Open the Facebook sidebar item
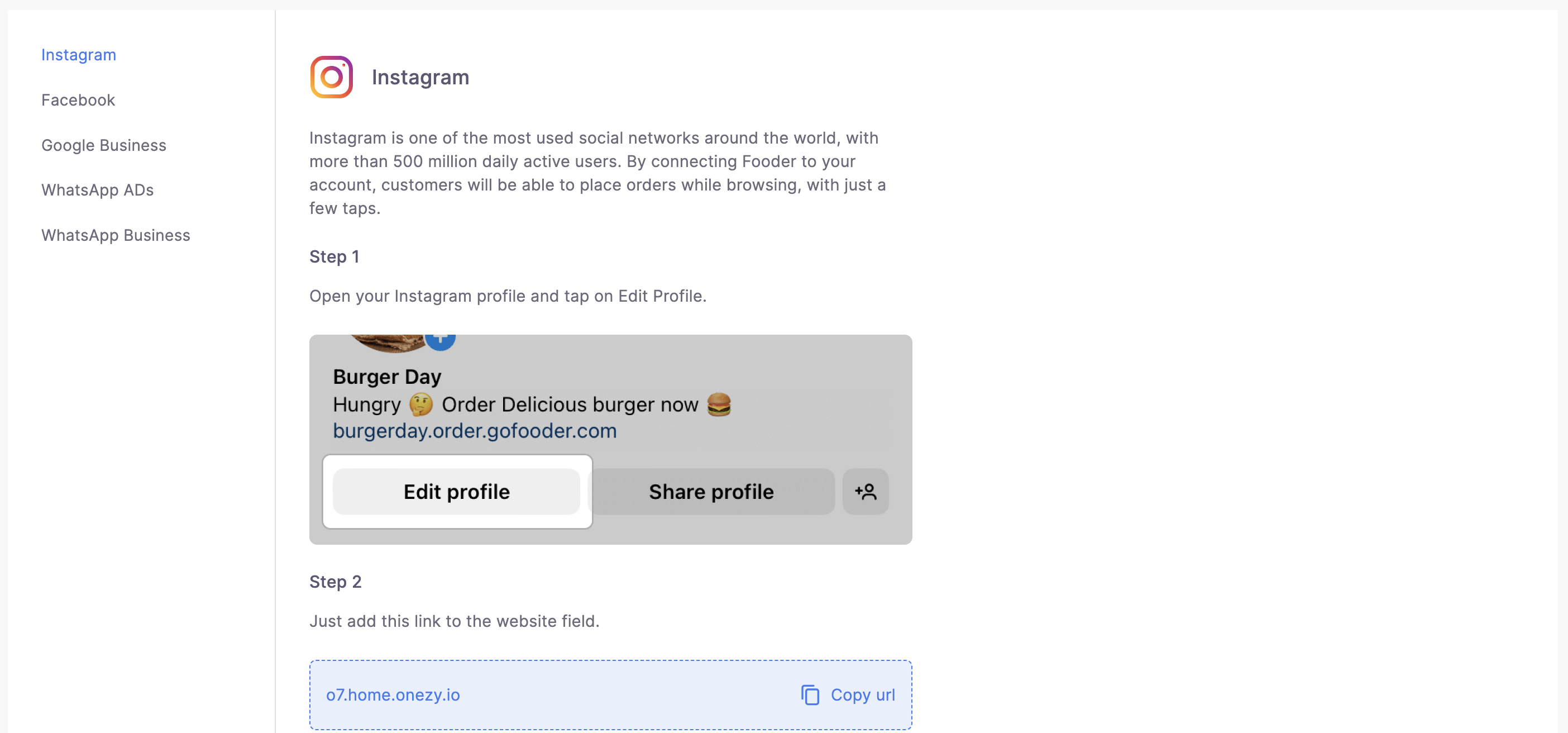Screen dimensions: 1568x733 coord(78,100)
